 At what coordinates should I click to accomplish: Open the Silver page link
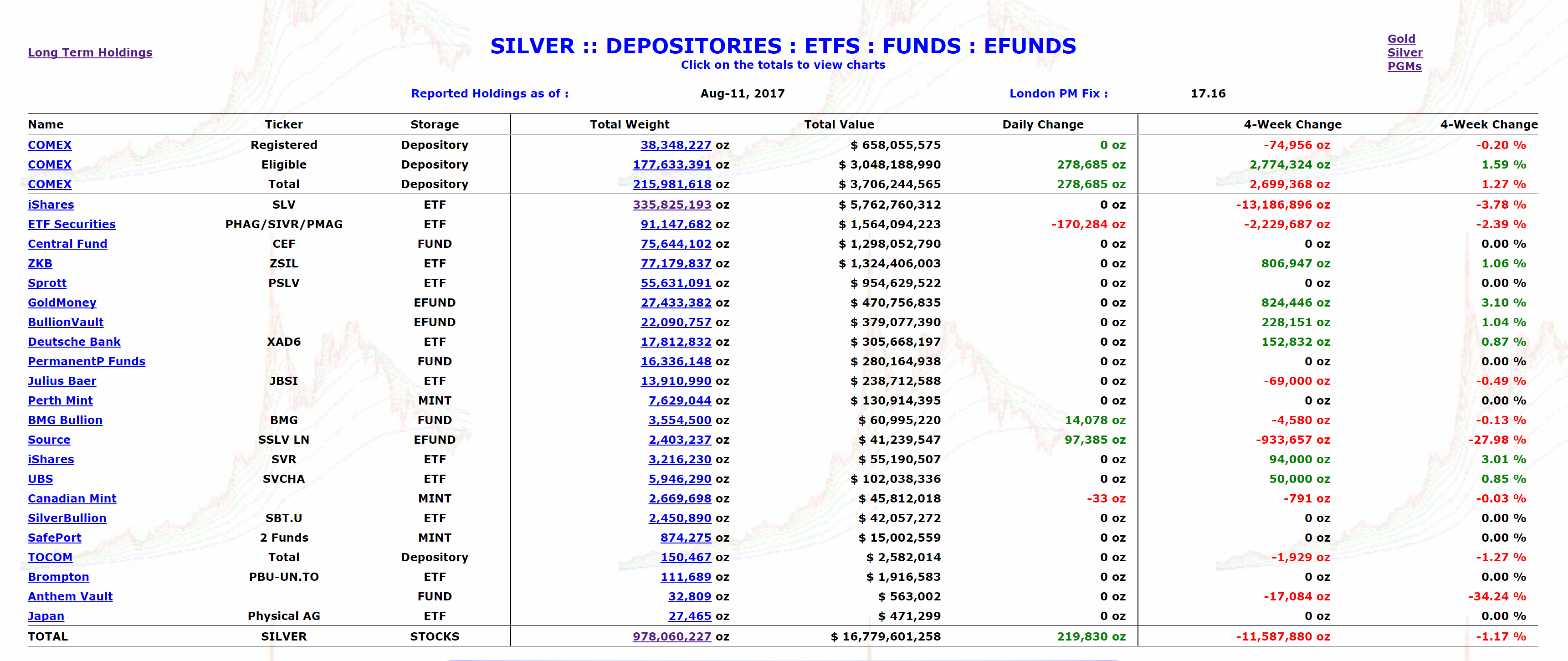click(x=1405, y=52)
